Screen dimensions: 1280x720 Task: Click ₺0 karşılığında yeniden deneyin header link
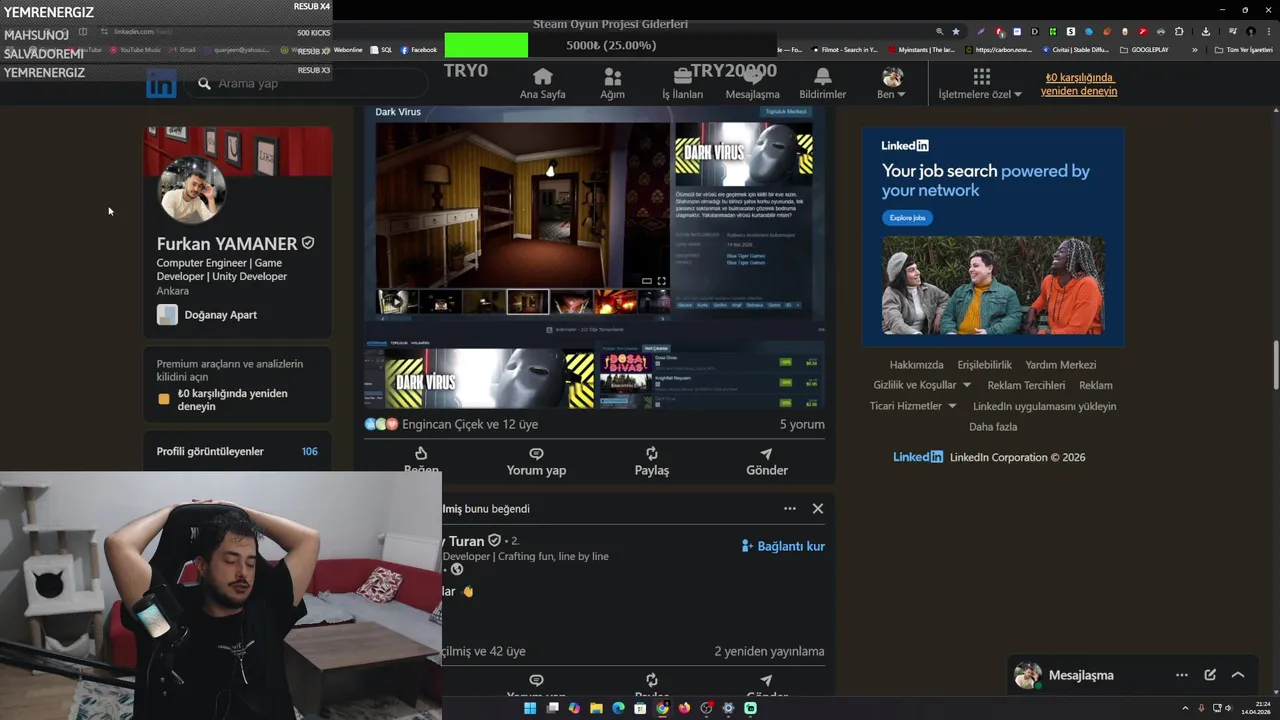point(1079,84)
